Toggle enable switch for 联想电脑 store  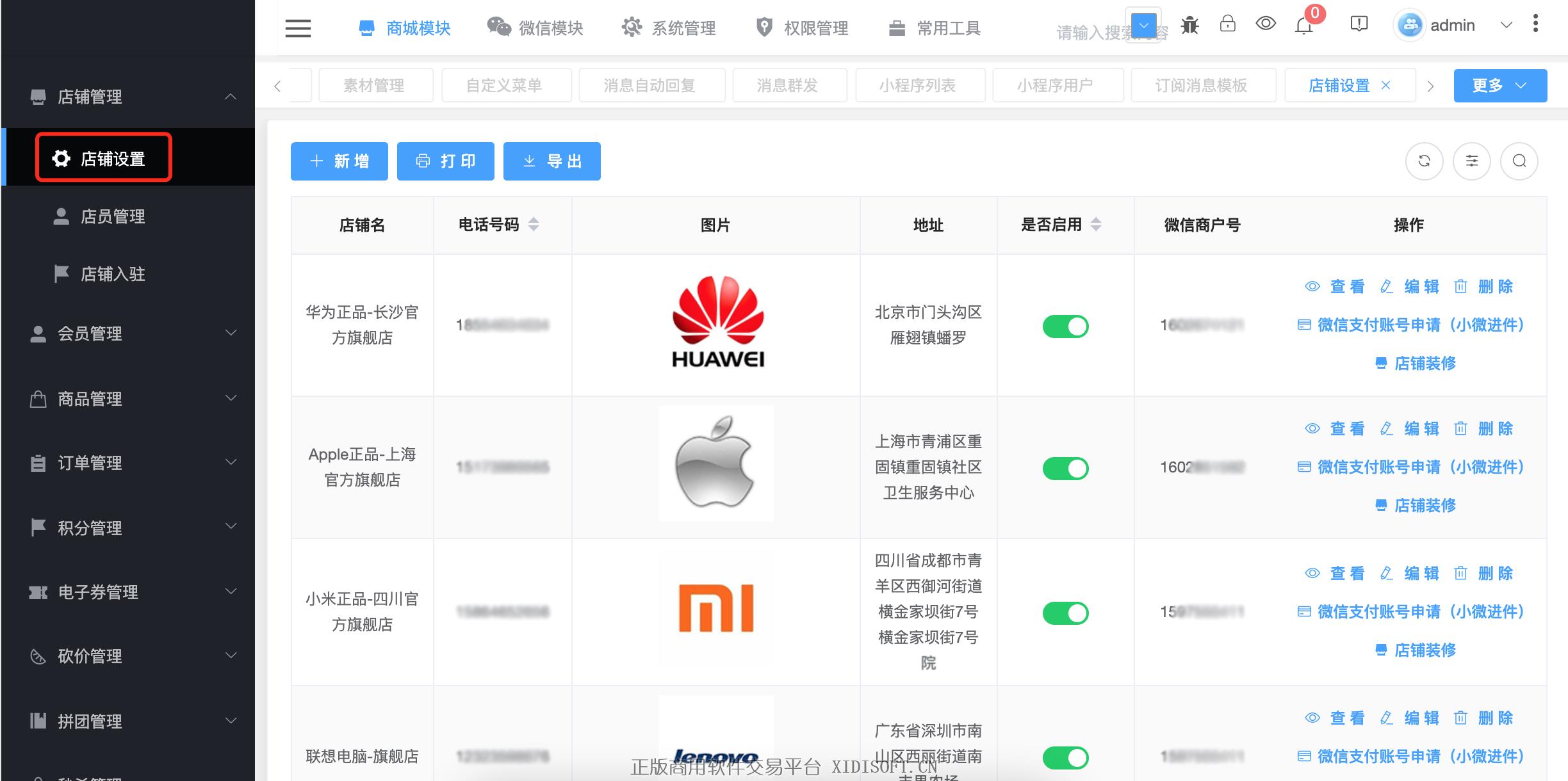1065,757
